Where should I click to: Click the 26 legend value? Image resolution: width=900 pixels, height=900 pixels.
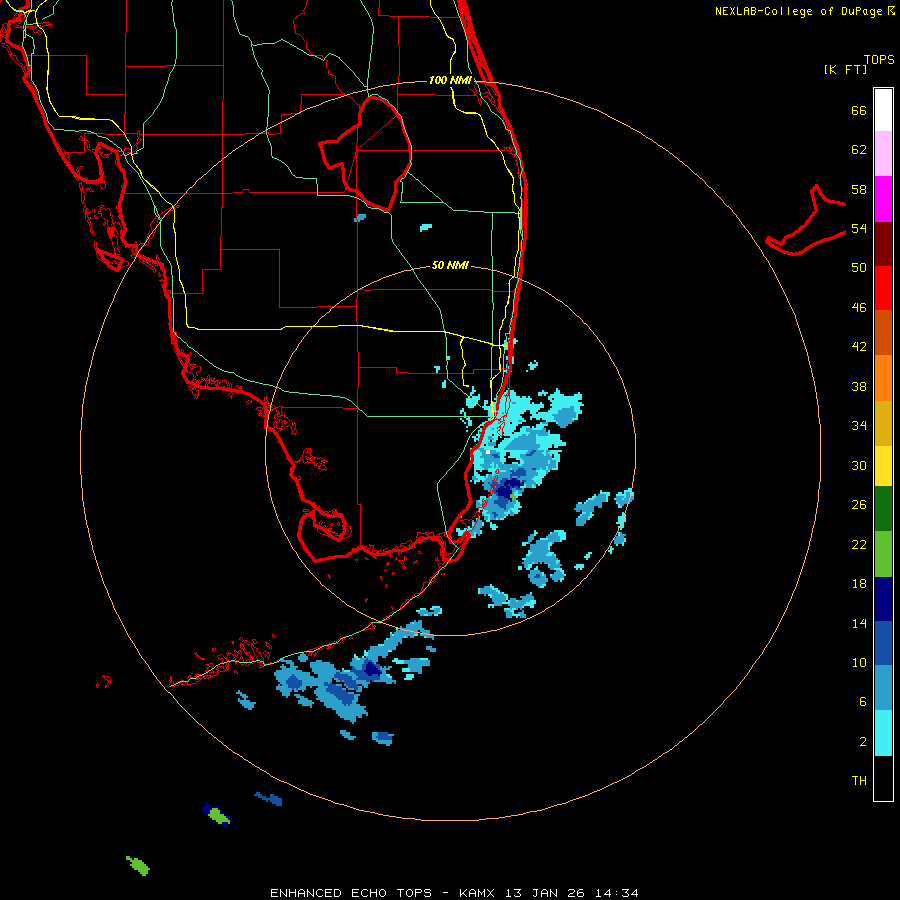point(859,505)
